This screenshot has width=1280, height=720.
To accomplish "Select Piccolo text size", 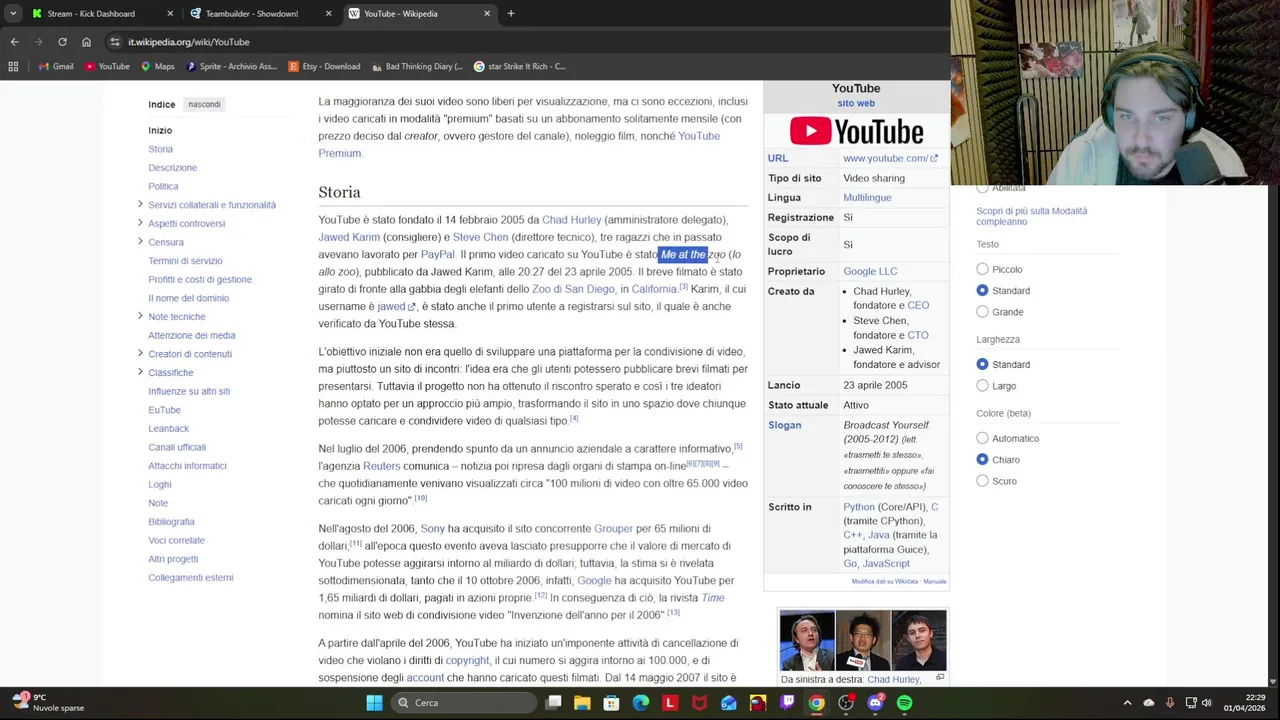I will pyautogui.click(x=982, y=269).
